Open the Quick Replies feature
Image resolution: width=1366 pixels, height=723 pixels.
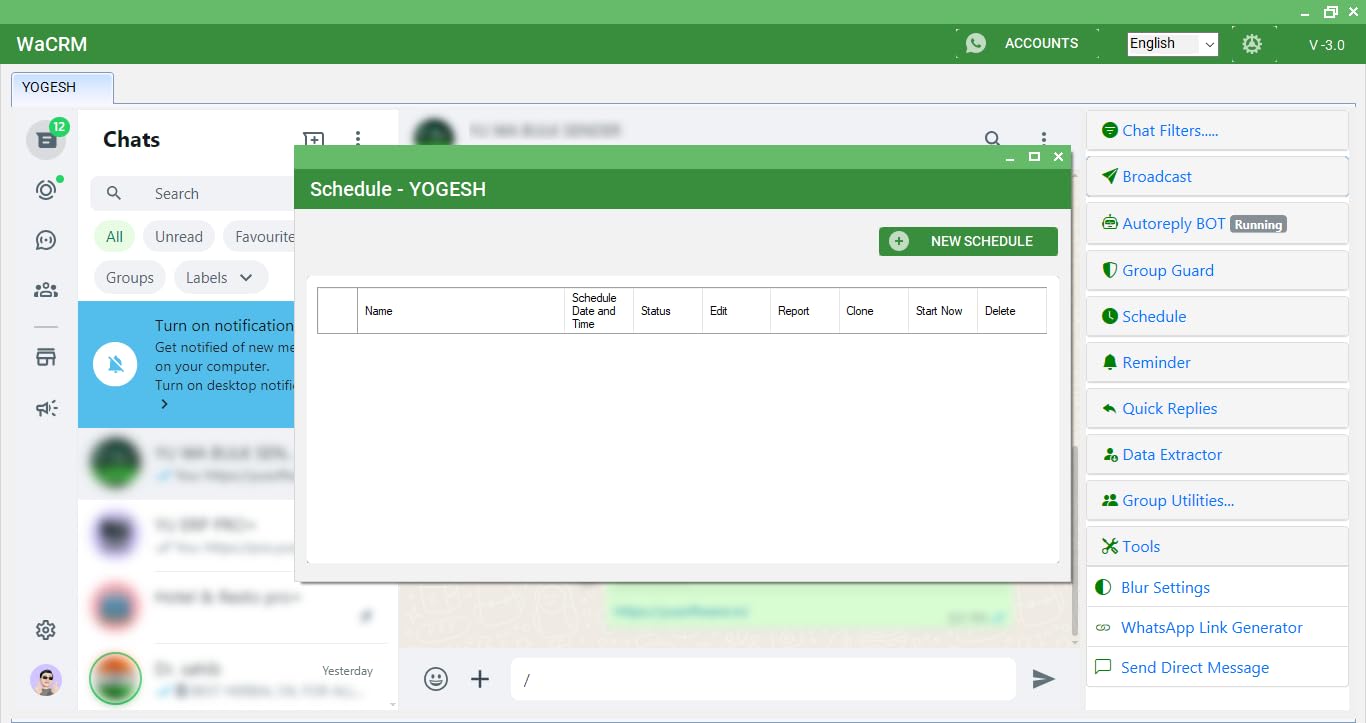tap(1217, 408)
